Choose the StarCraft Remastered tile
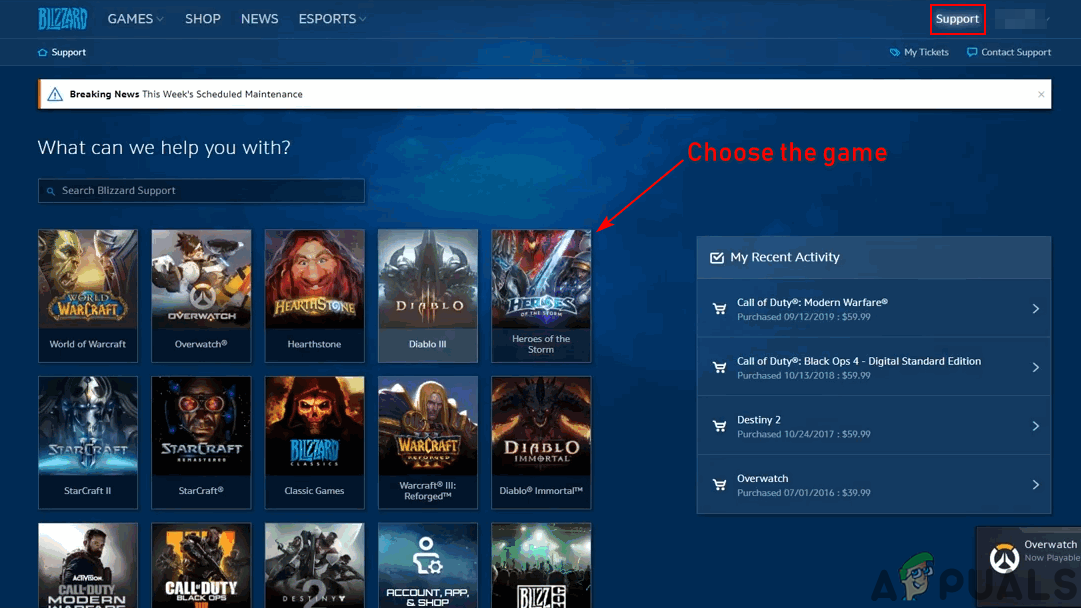1081x608 pixels. pyautogui.click(x=201, y=443)
